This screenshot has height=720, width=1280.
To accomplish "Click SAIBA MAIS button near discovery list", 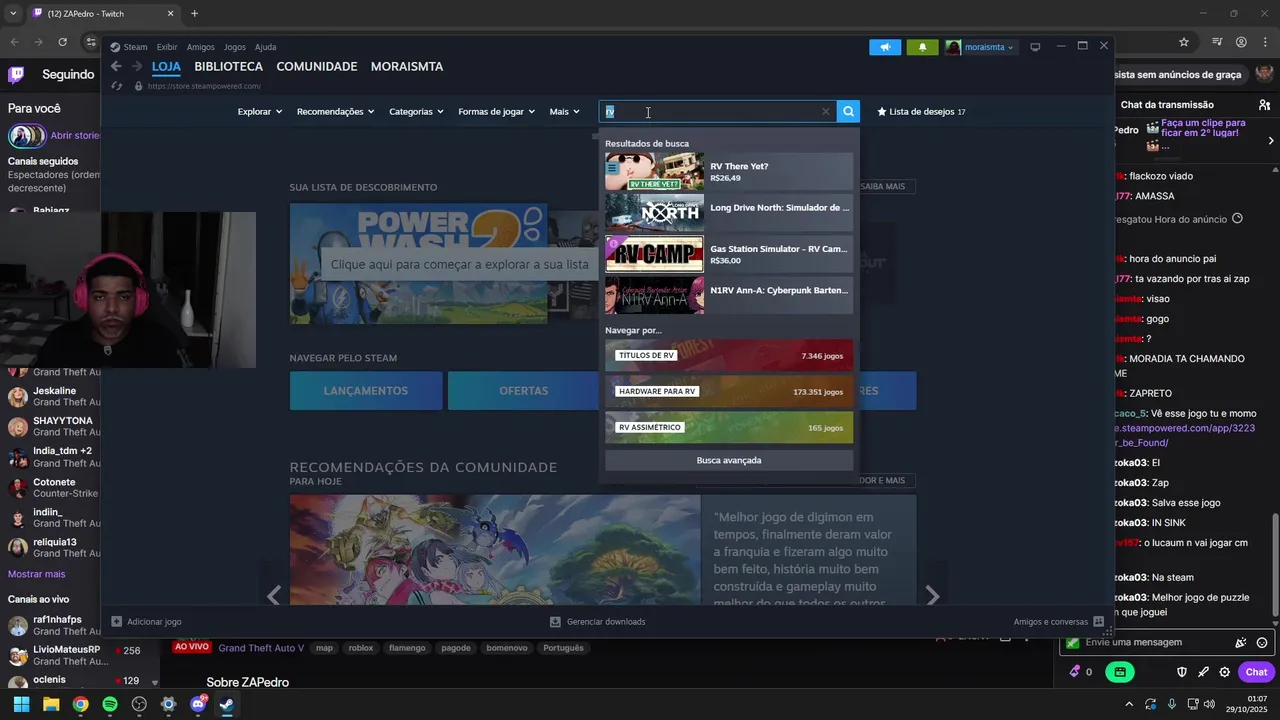I will (884, 187).
